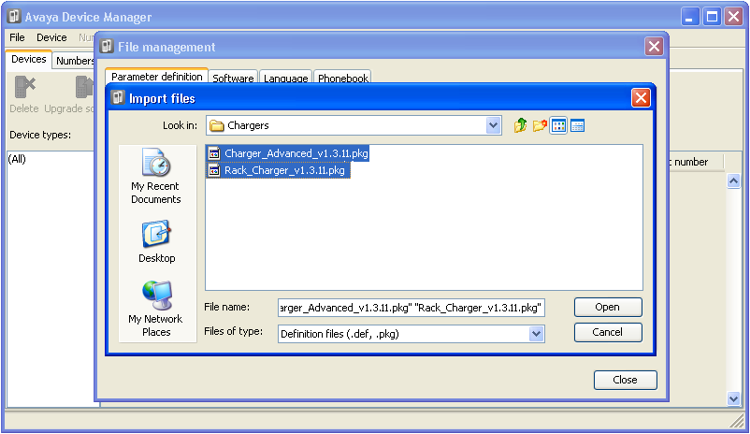Click the File name input field
The height and width of the screenshot is (434, 750).
pyautogui.click(x=411, y=308)
